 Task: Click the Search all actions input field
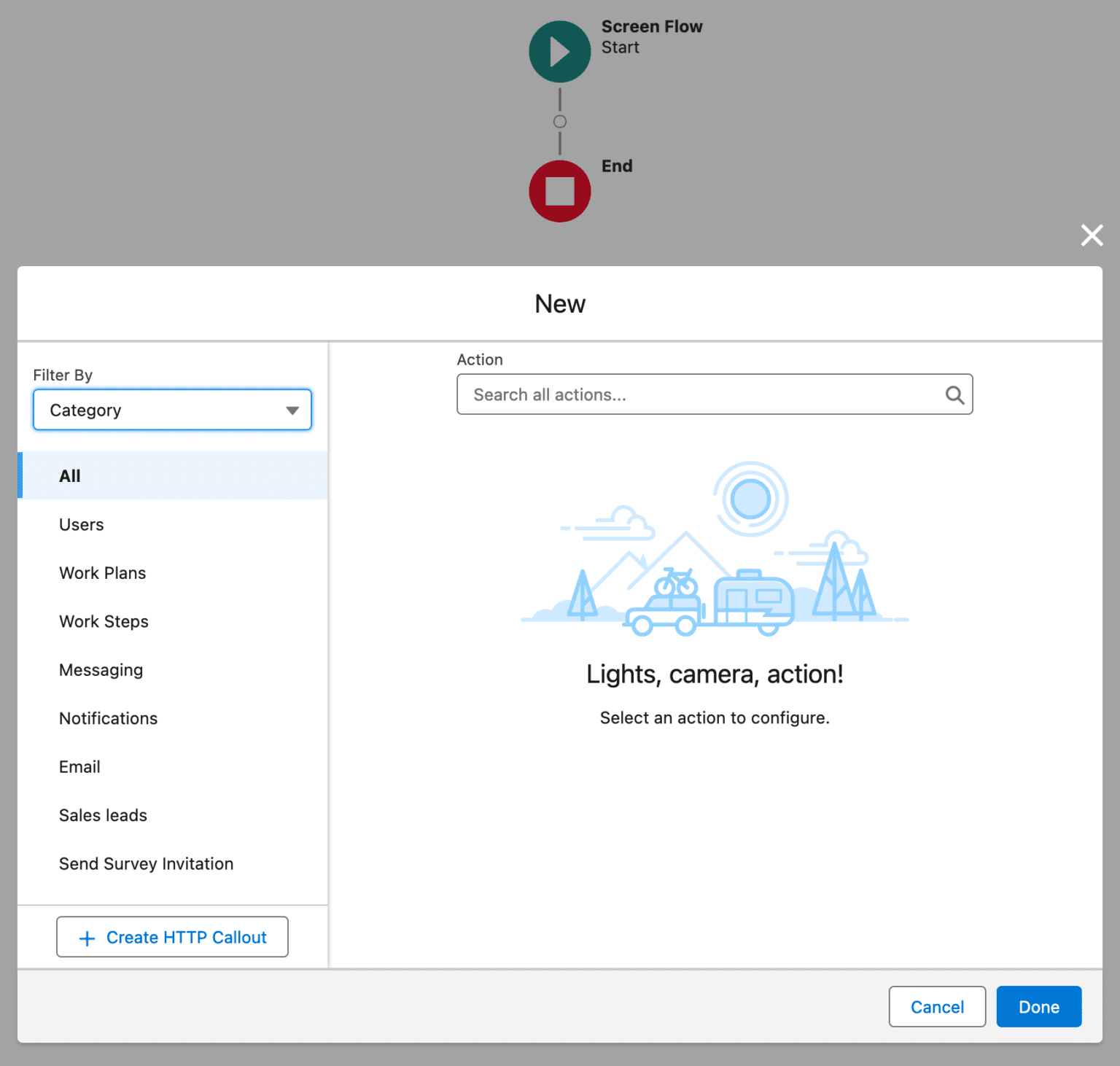pos(693,394)
